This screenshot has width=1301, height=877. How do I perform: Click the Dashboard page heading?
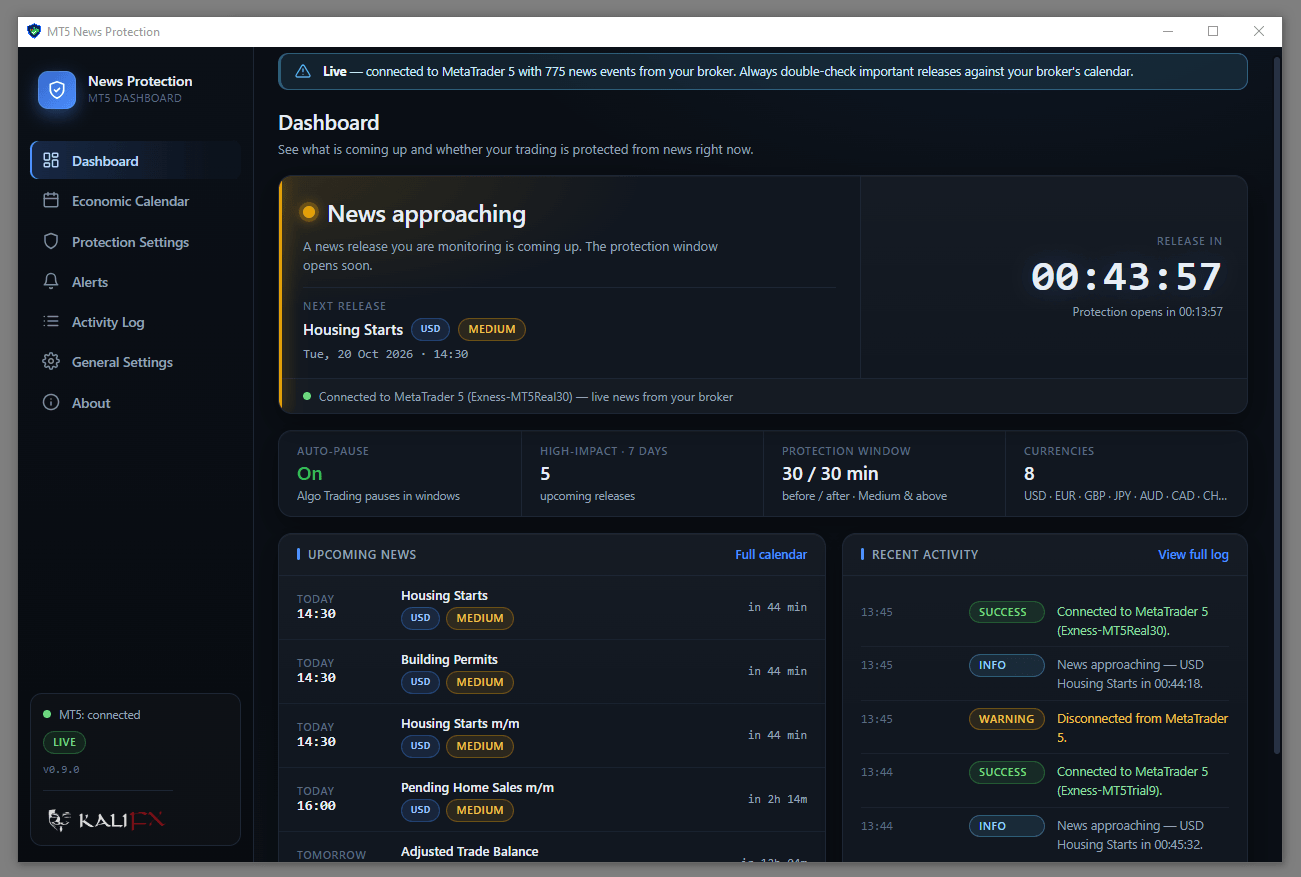coord(329,123)
